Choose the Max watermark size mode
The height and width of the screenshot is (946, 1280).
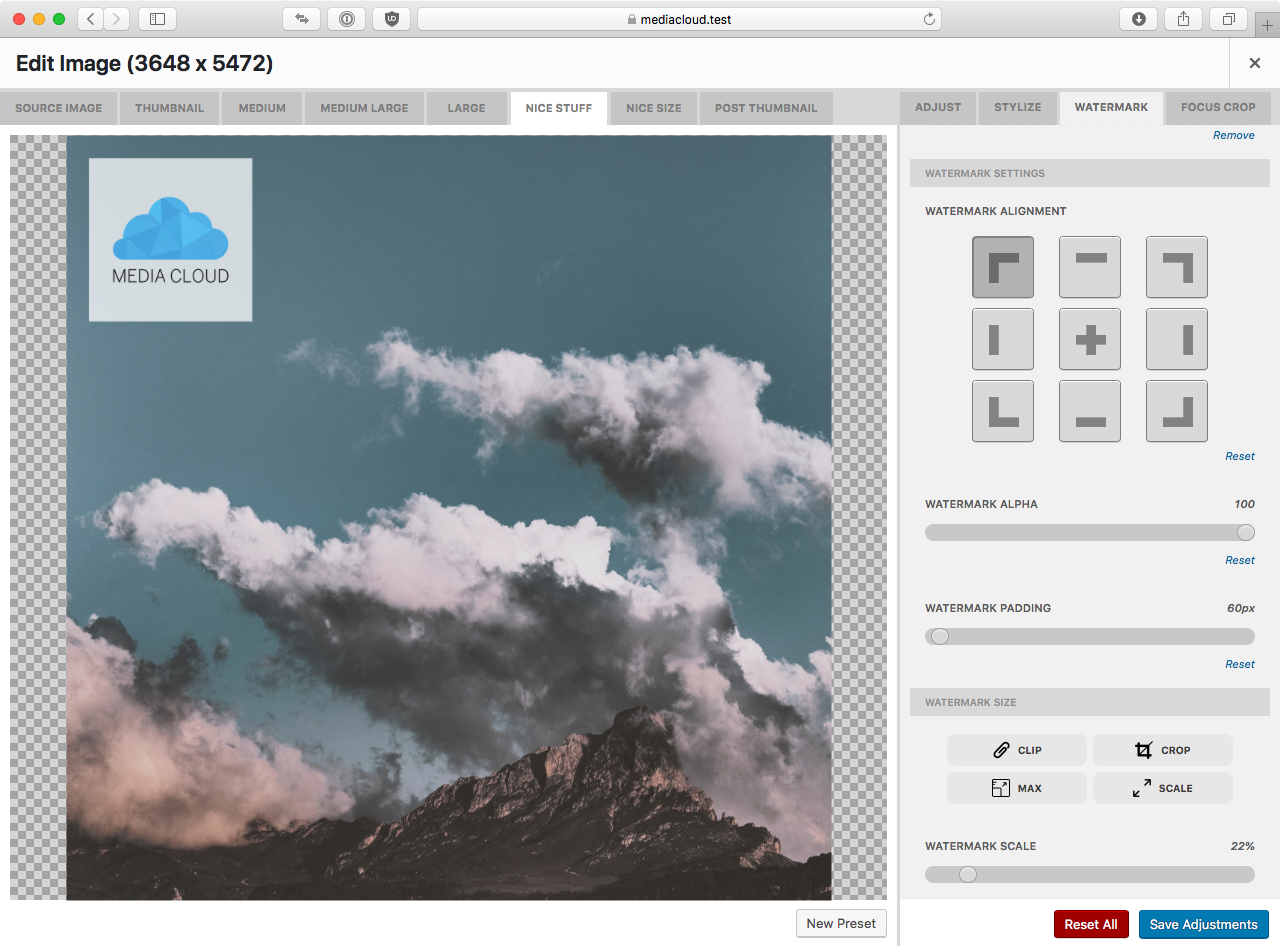1016,788
